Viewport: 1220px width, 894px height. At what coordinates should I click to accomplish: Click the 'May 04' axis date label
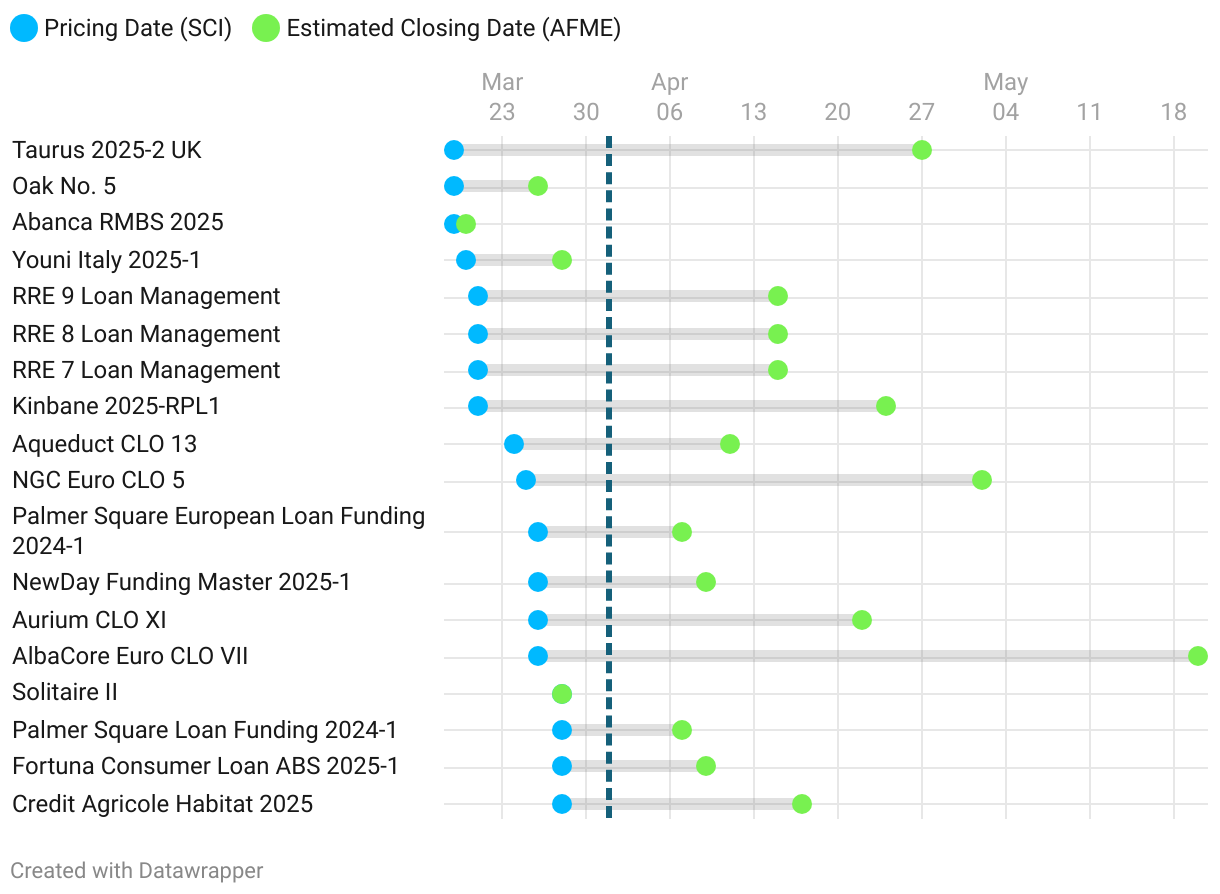coord(1006,97)
